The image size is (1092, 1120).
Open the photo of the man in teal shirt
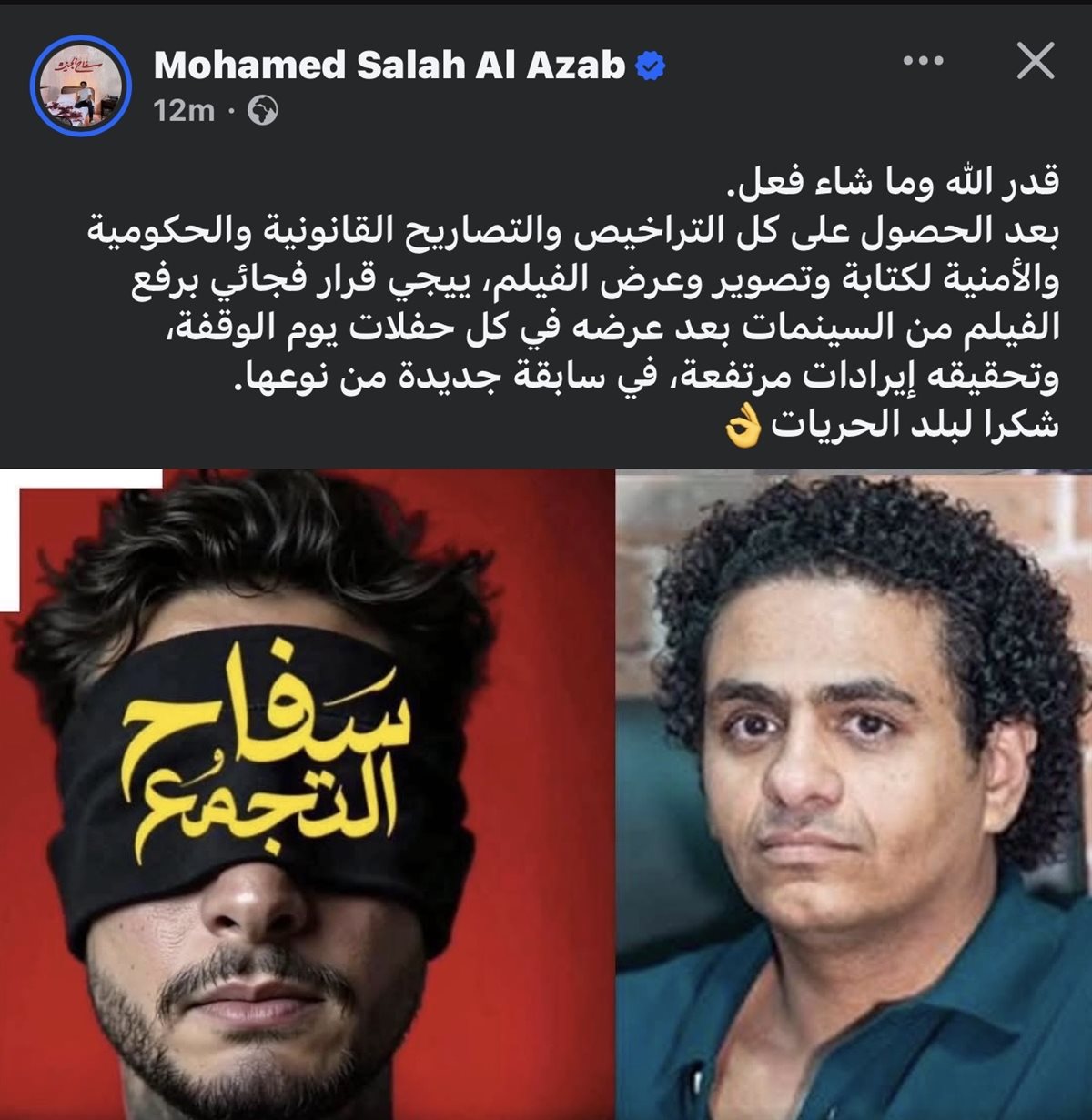pos(854,794)
